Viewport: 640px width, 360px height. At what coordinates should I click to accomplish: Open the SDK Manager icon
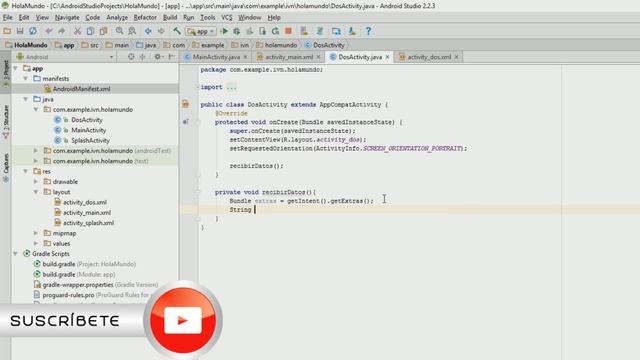pos(351,31)
